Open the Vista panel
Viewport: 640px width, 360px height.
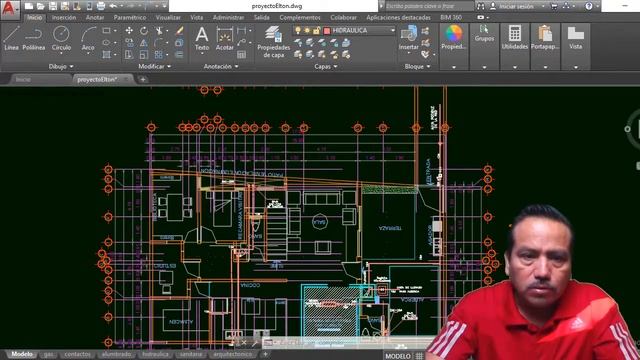click(x=576, y=38)
